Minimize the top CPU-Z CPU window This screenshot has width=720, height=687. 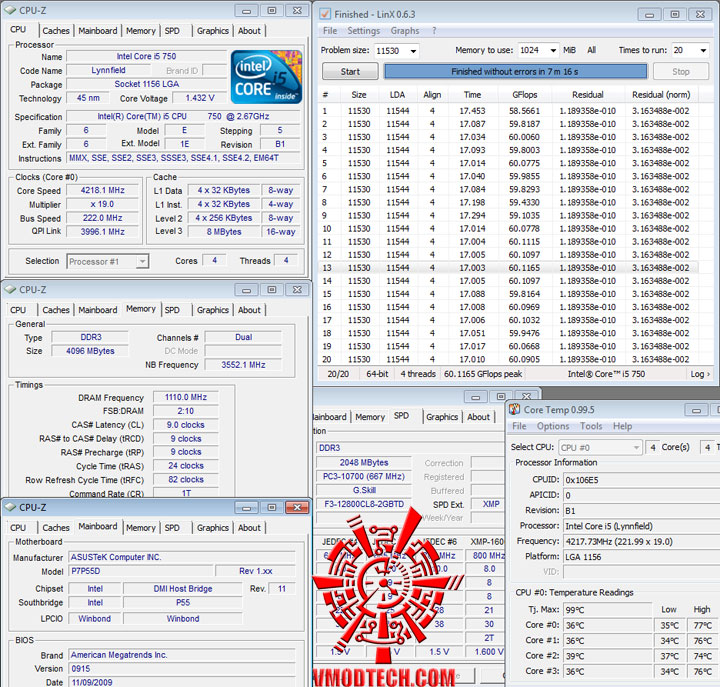coord(247,10)
